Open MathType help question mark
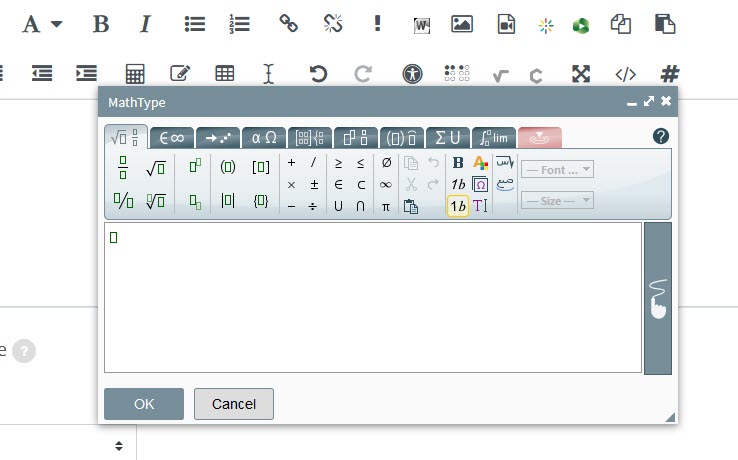Image resolution: width=738 pixels, height=460 pixels. (x=661, y=137)
